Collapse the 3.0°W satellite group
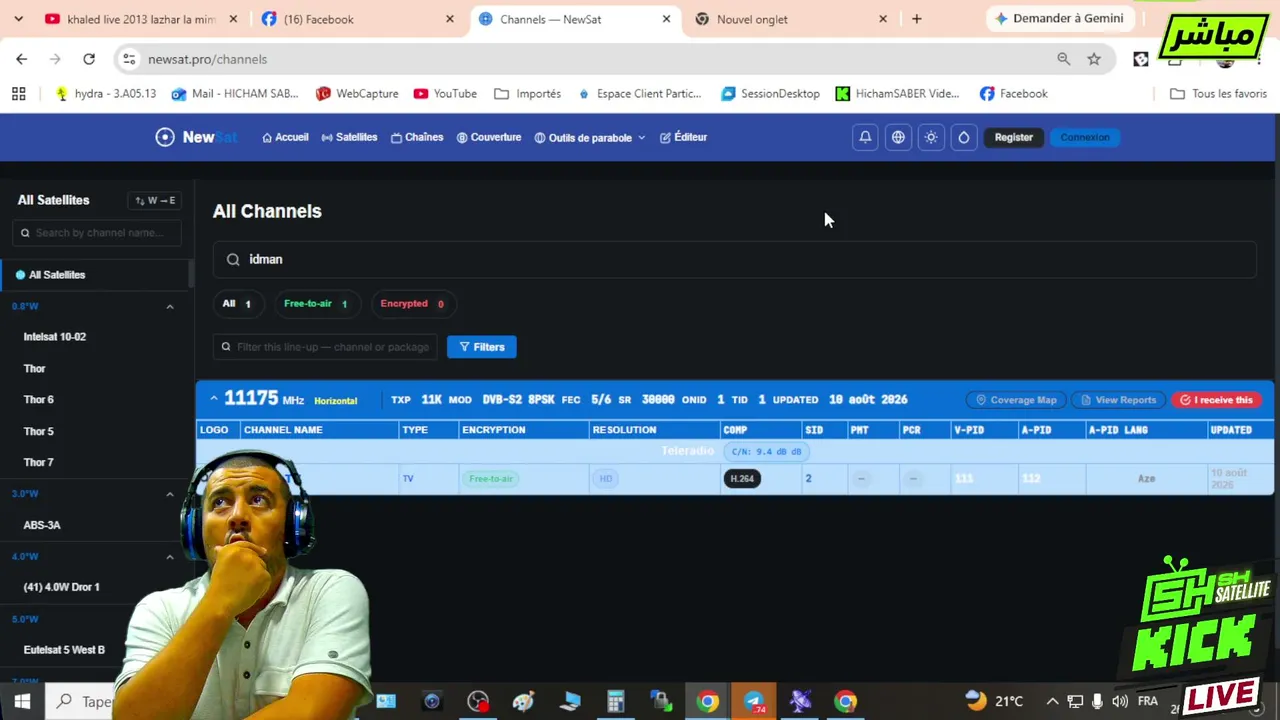The width and height of the screenshot is (1280, 720). tap(169, 494)
